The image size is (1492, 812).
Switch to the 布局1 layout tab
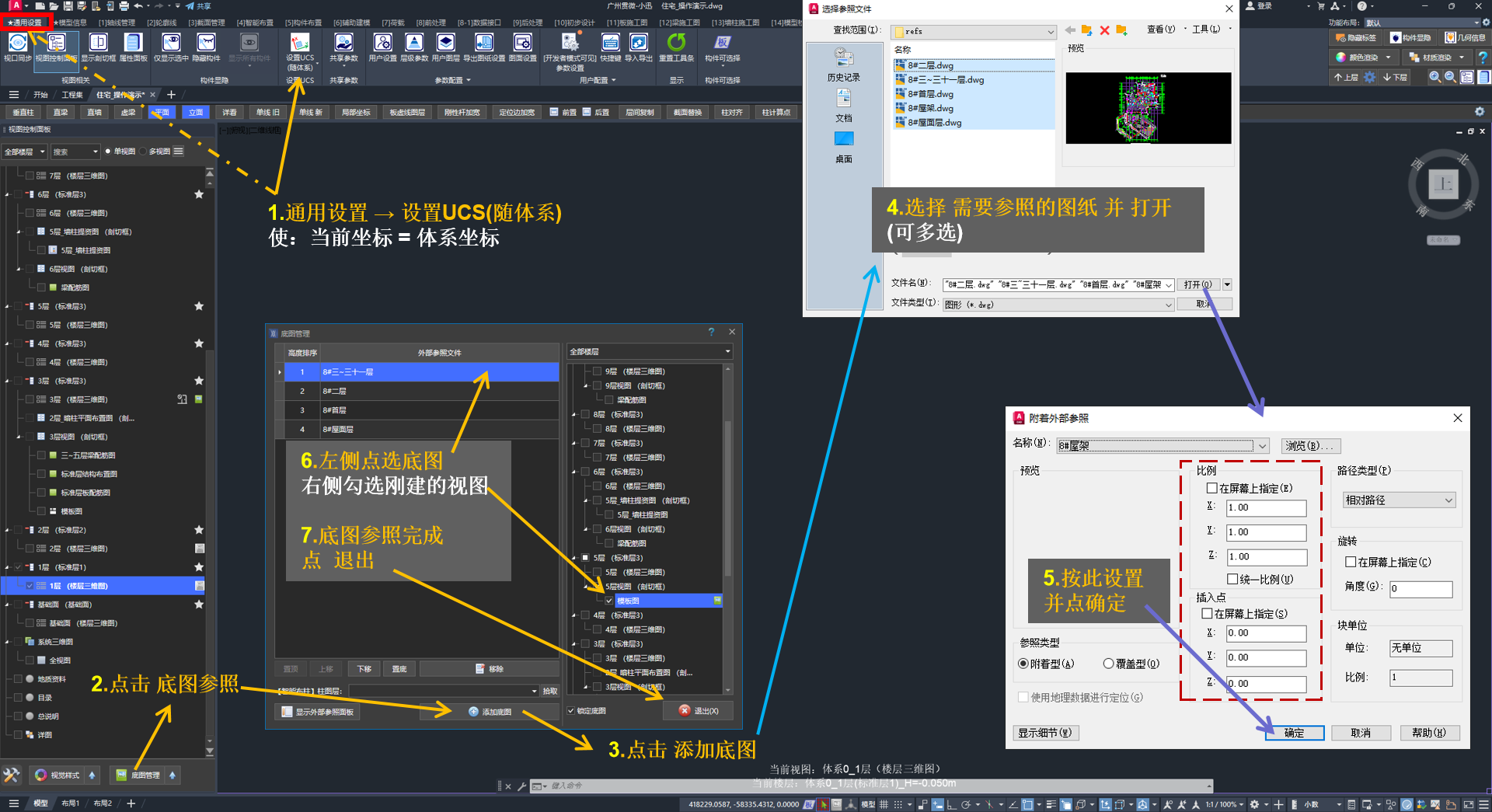click(71, 803)
